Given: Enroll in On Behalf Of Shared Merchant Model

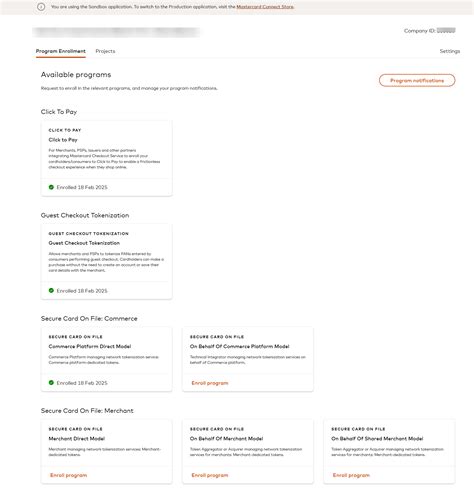Looking at the screenshot, I should click(351, 475).
